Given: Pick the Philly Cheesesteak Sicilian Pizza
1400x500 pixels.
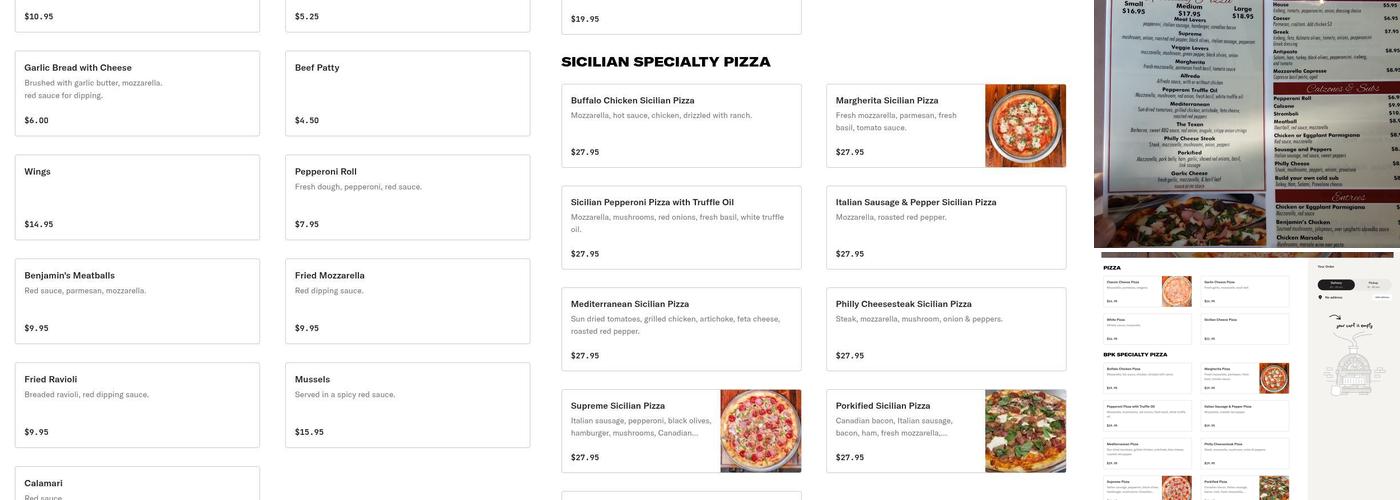Looking at the screenshot, I should tap(945, 329).
